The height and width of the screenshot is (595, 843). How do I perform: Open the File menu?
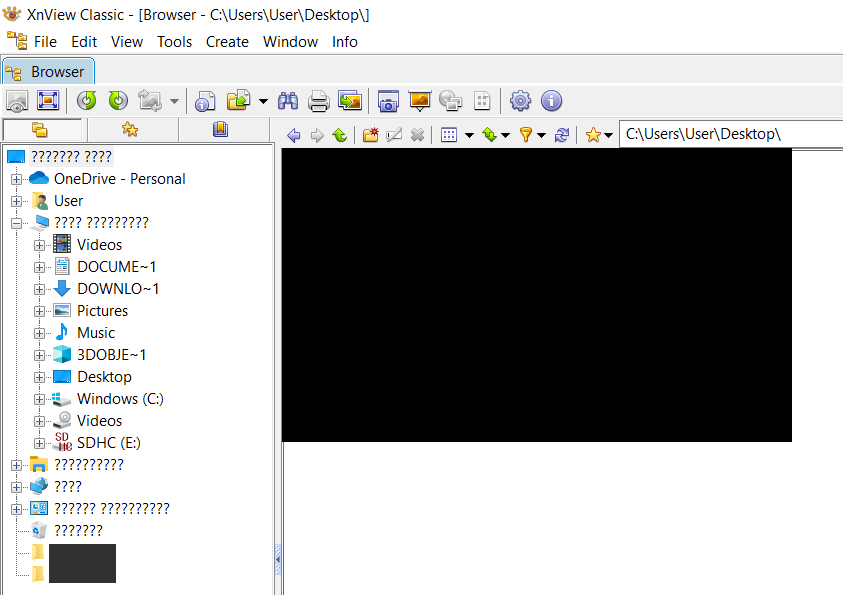click(x=45, y=42)
